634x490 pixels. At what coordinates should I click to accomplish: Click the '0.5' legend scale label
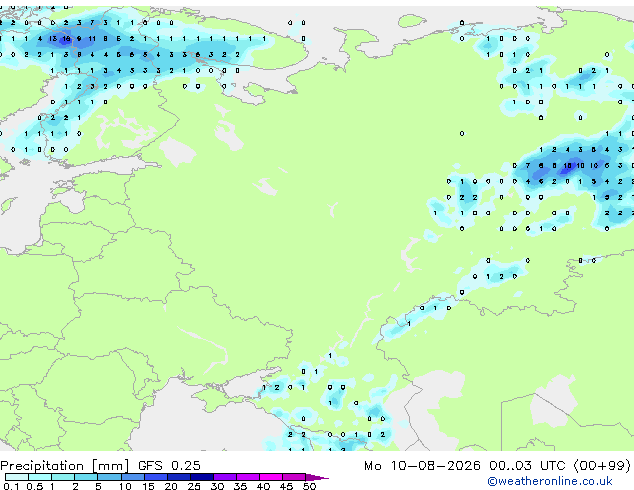34,486
